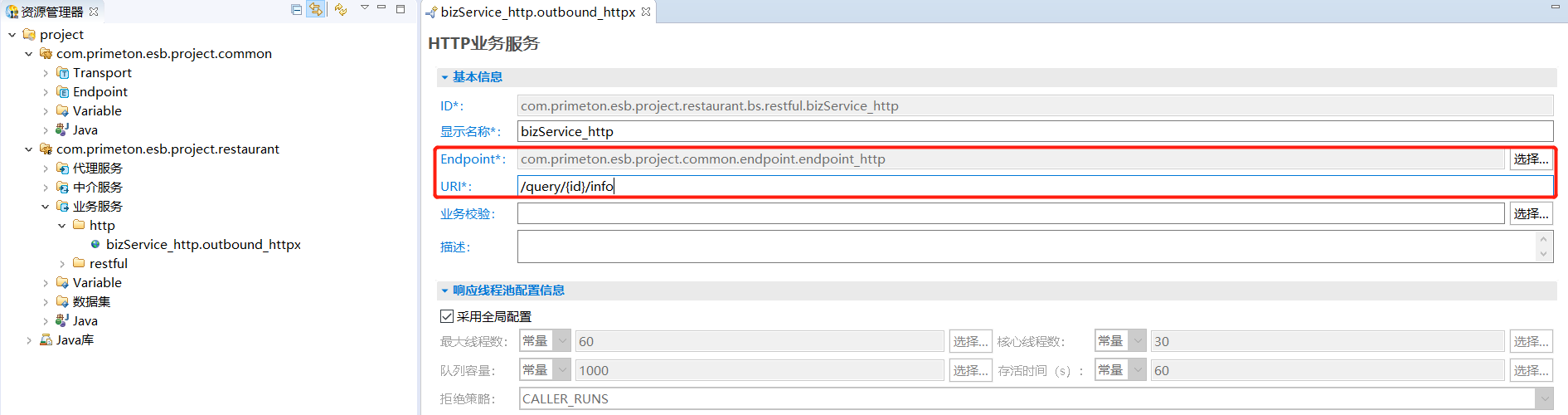Viewport: 1568px width, 415px height.
Task: Click the 数据集 icon
Action: click(x=62, y=301)
